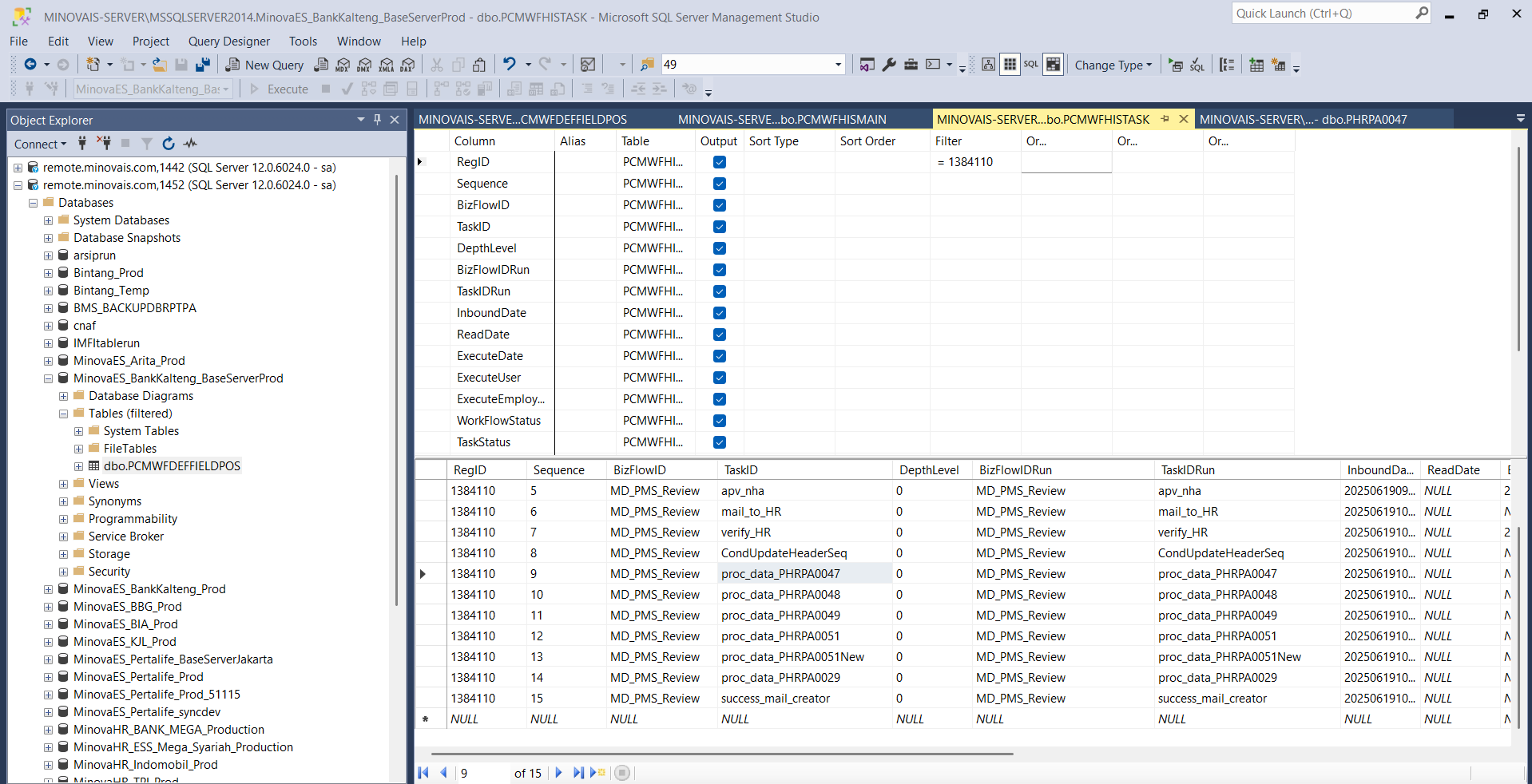Click the Add Table icon
This screenshot has width=1532, height=784.
coord(1256,65)
